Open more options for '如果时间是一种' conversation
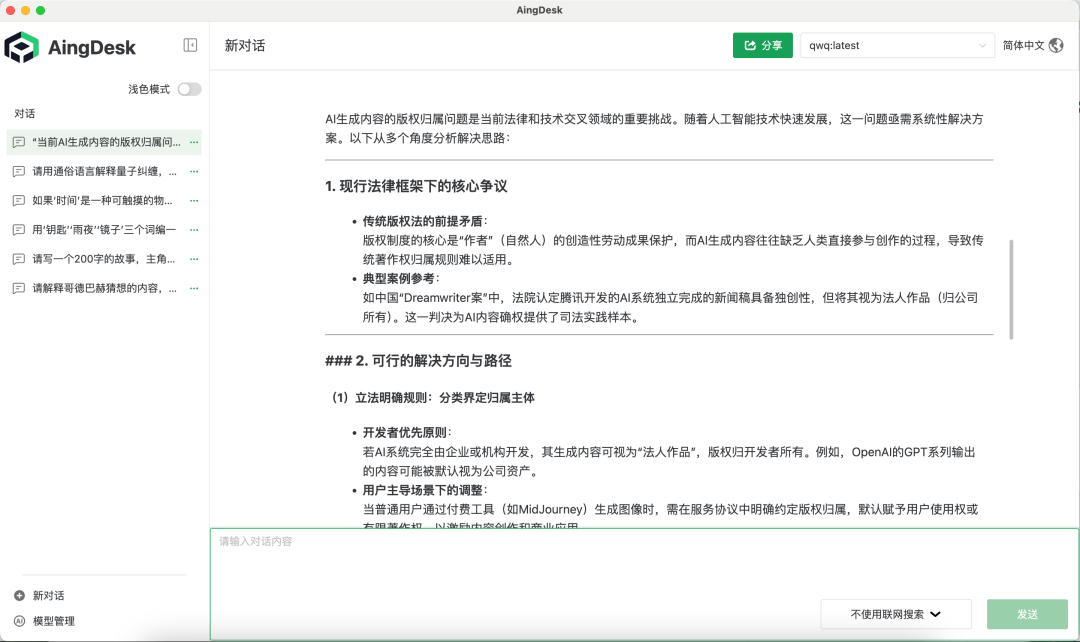1080x642 pixels. pos(194,200)
